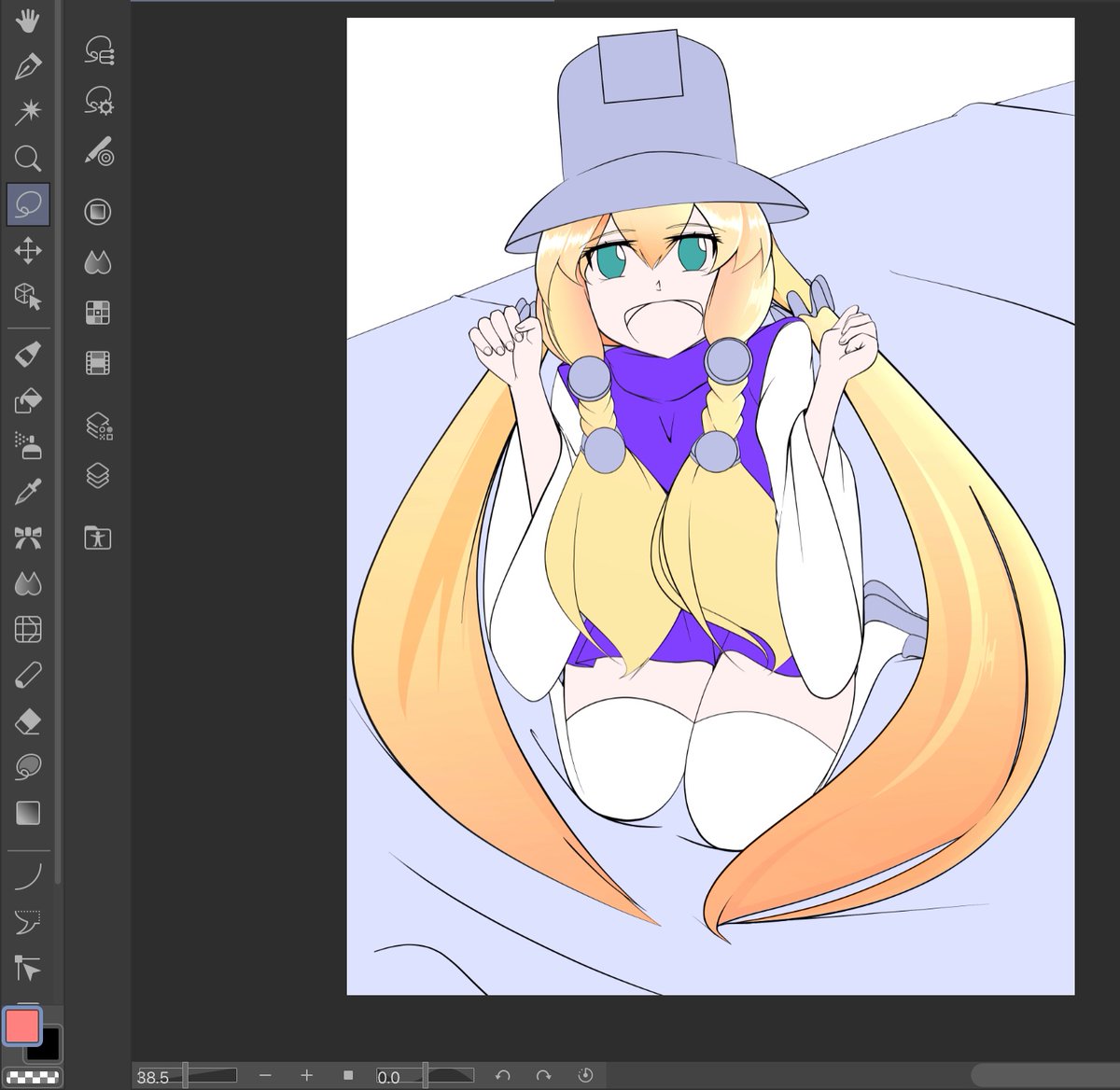Choose the Gradient tool

point(28,813)
